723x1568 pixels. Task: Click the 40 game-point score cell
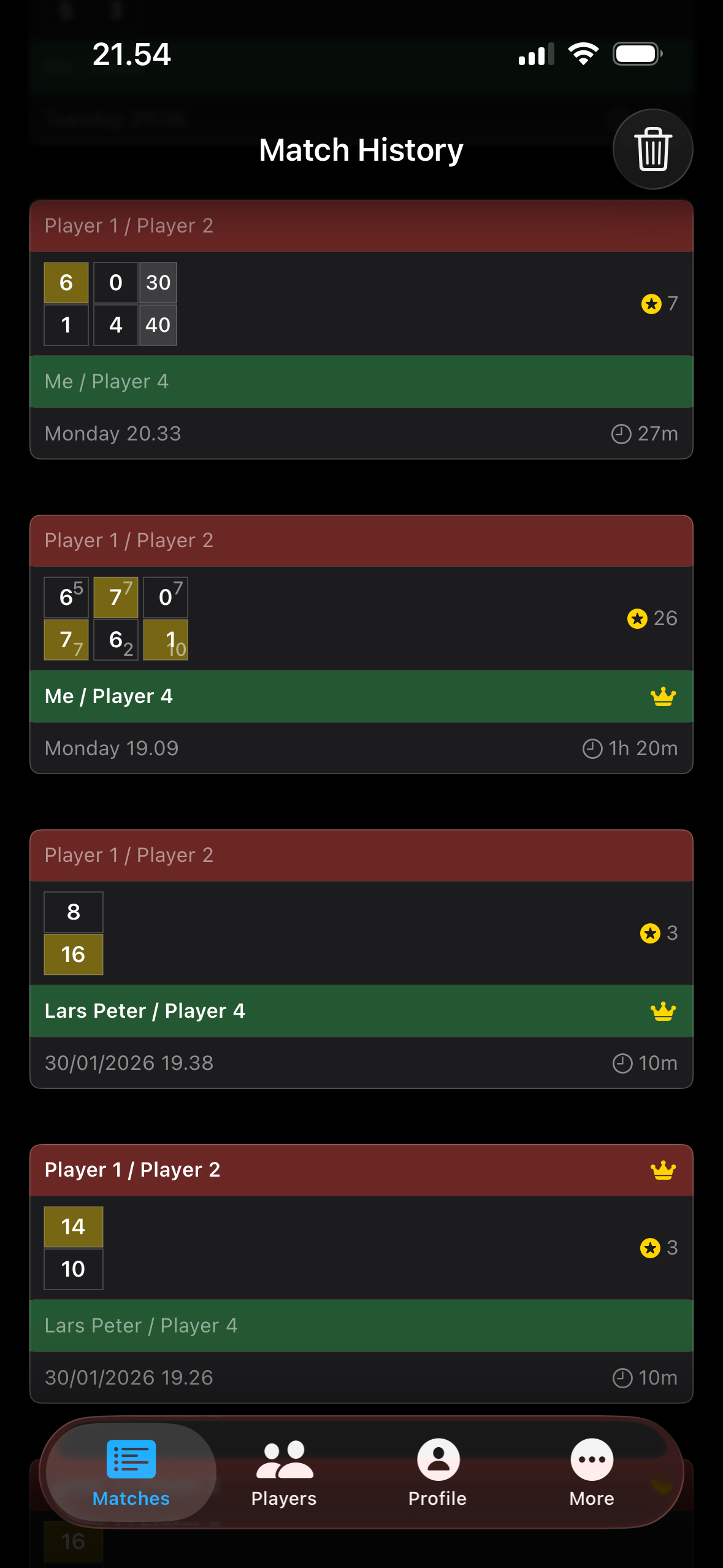pos(158,325)
